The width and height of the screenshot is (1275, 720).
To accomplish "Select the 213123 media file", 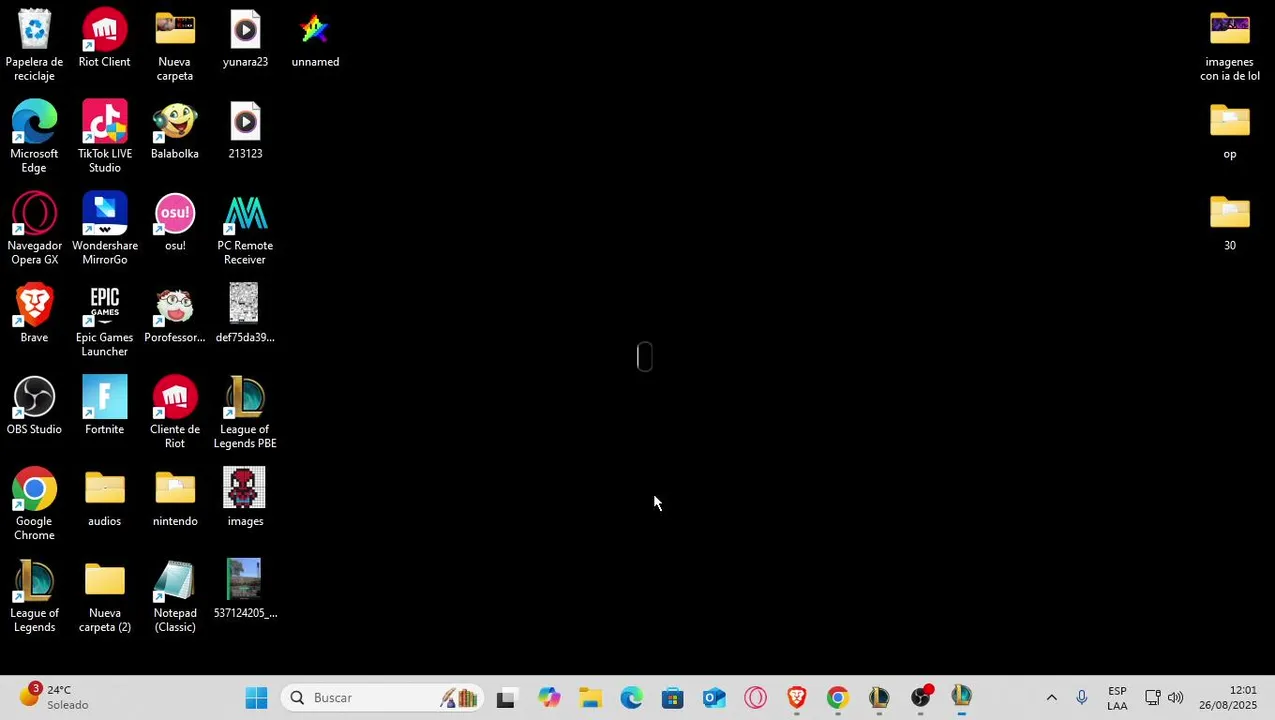I will pos(245,130).
